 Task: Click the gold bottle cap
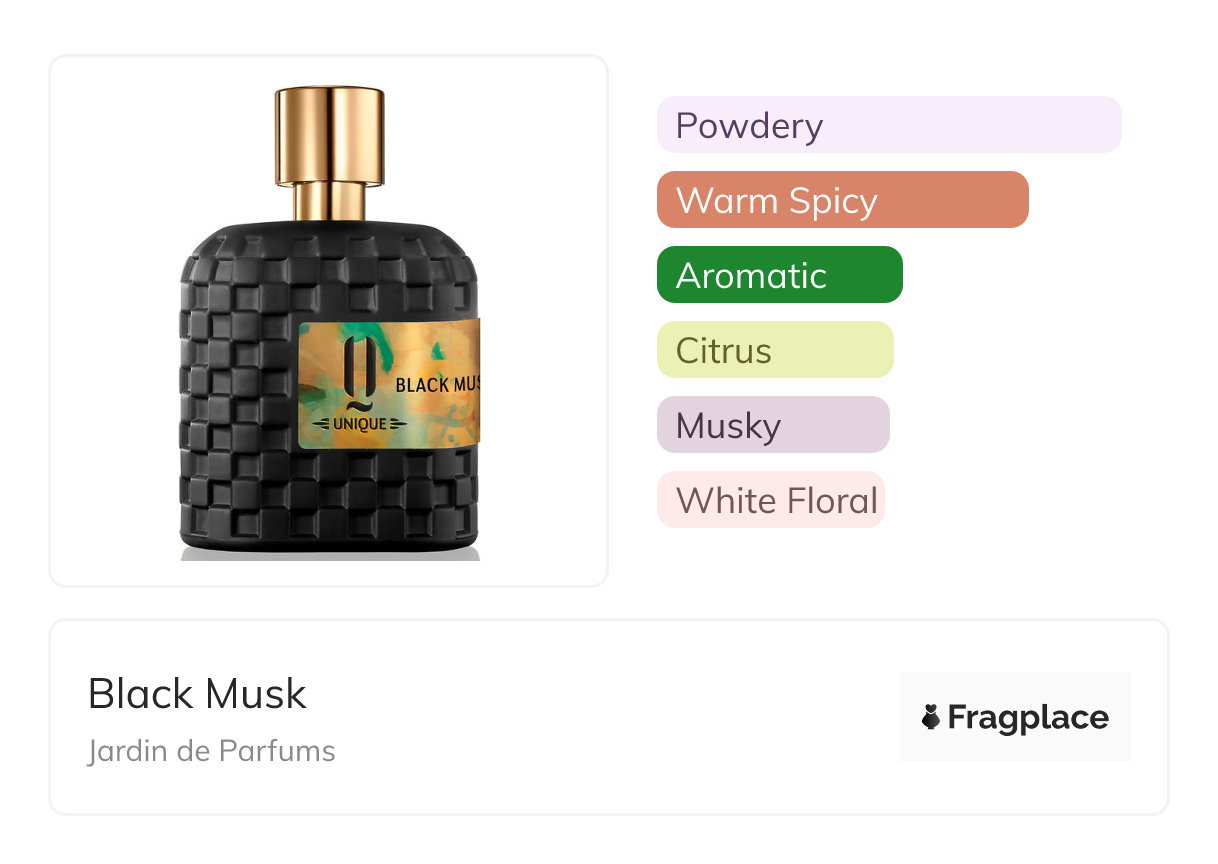pos(330,134)
